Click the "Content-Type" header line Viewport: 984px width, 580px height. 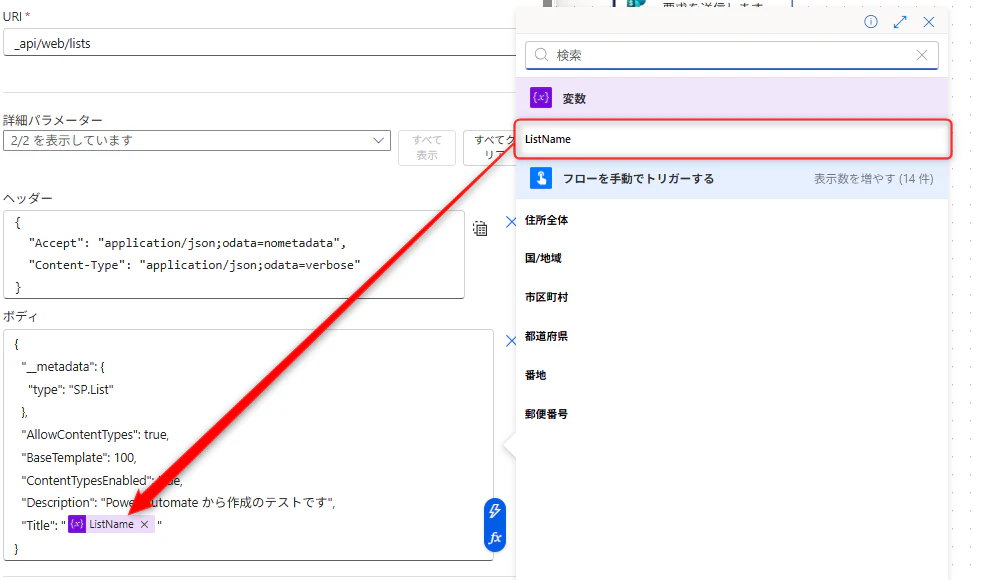click(x=195, y=265)
